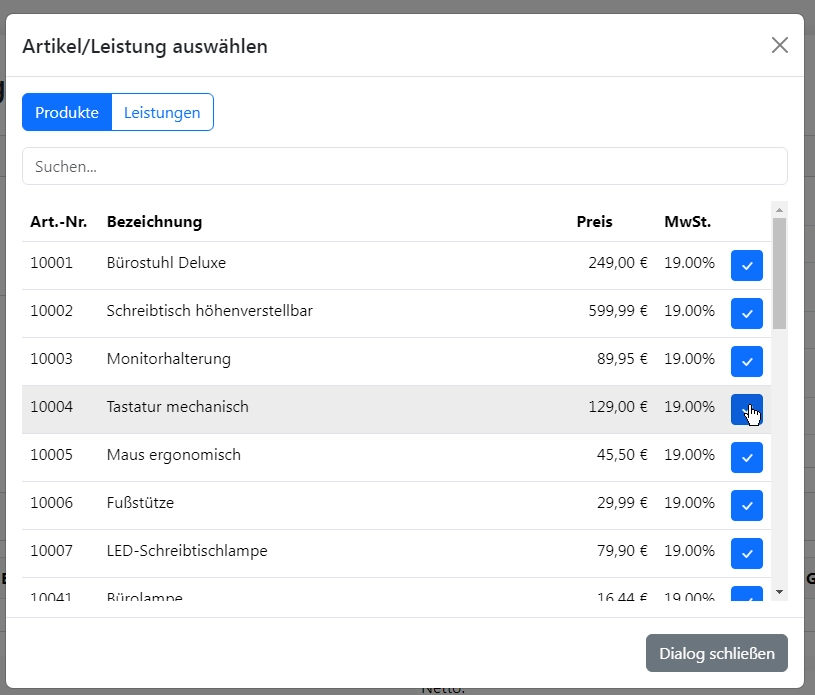Click checkmark button for Bürostuhl Deluxe
Viewport: 815px width, 695px height.
(x=746, y=265)
